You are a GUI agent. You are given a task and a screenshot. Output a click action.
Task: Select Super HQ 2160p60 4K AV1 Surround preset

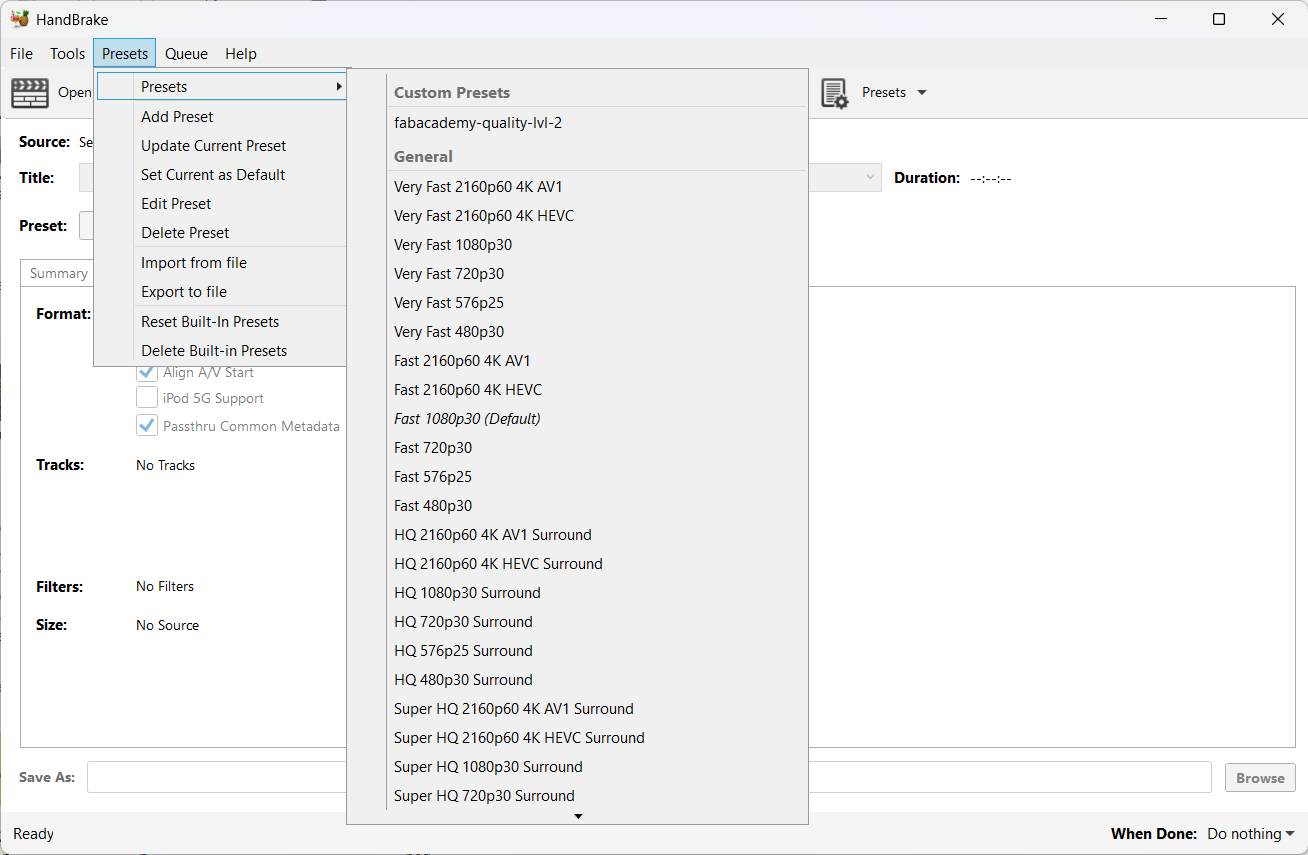[577, 709]
